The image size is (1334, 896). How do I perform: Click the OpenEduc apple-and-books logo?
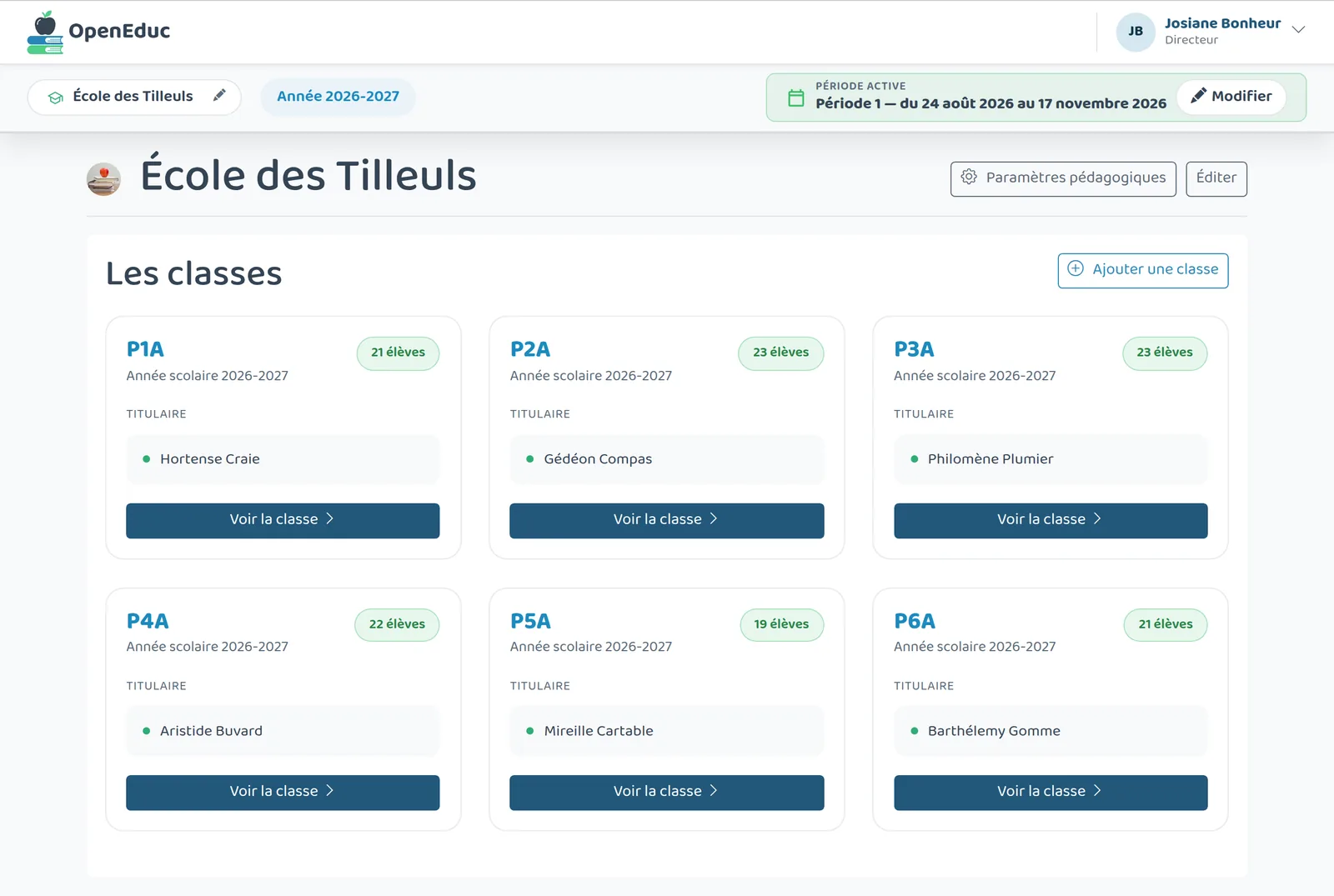(45, 33)
